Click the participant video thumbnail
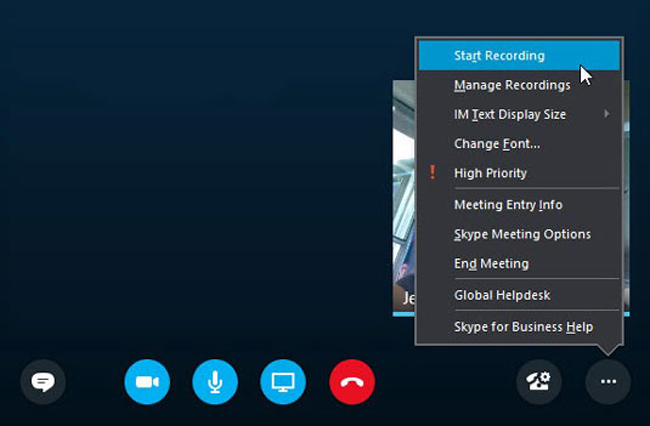650x426 pixels. pos(404,198)
